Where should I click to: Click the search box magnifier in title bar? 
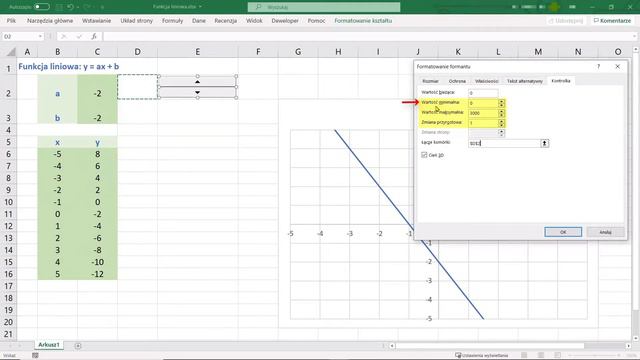click(x=258, y=7)
